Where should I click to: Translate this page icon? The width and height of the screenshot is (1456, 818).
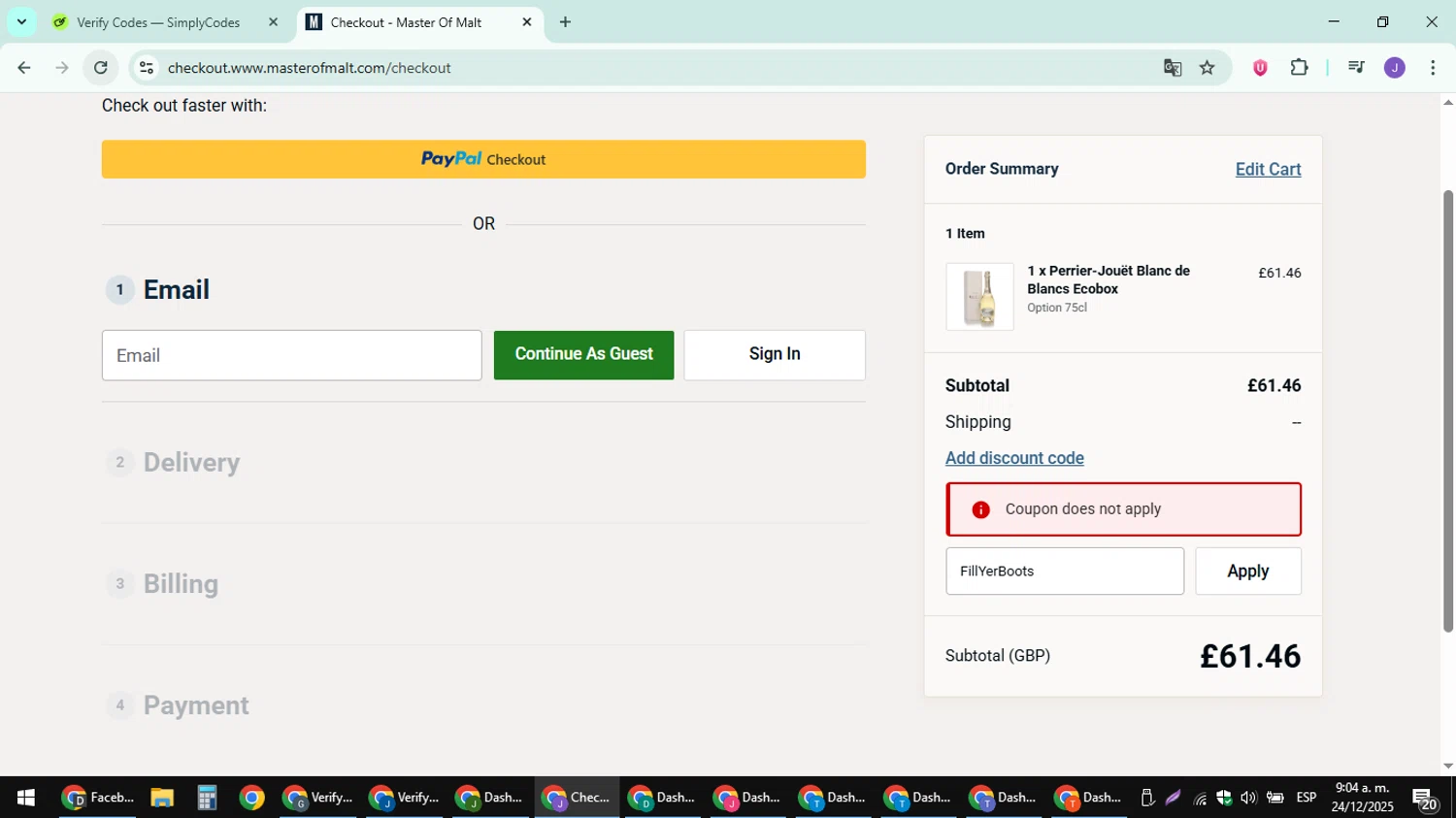(x=1173, y=68)
